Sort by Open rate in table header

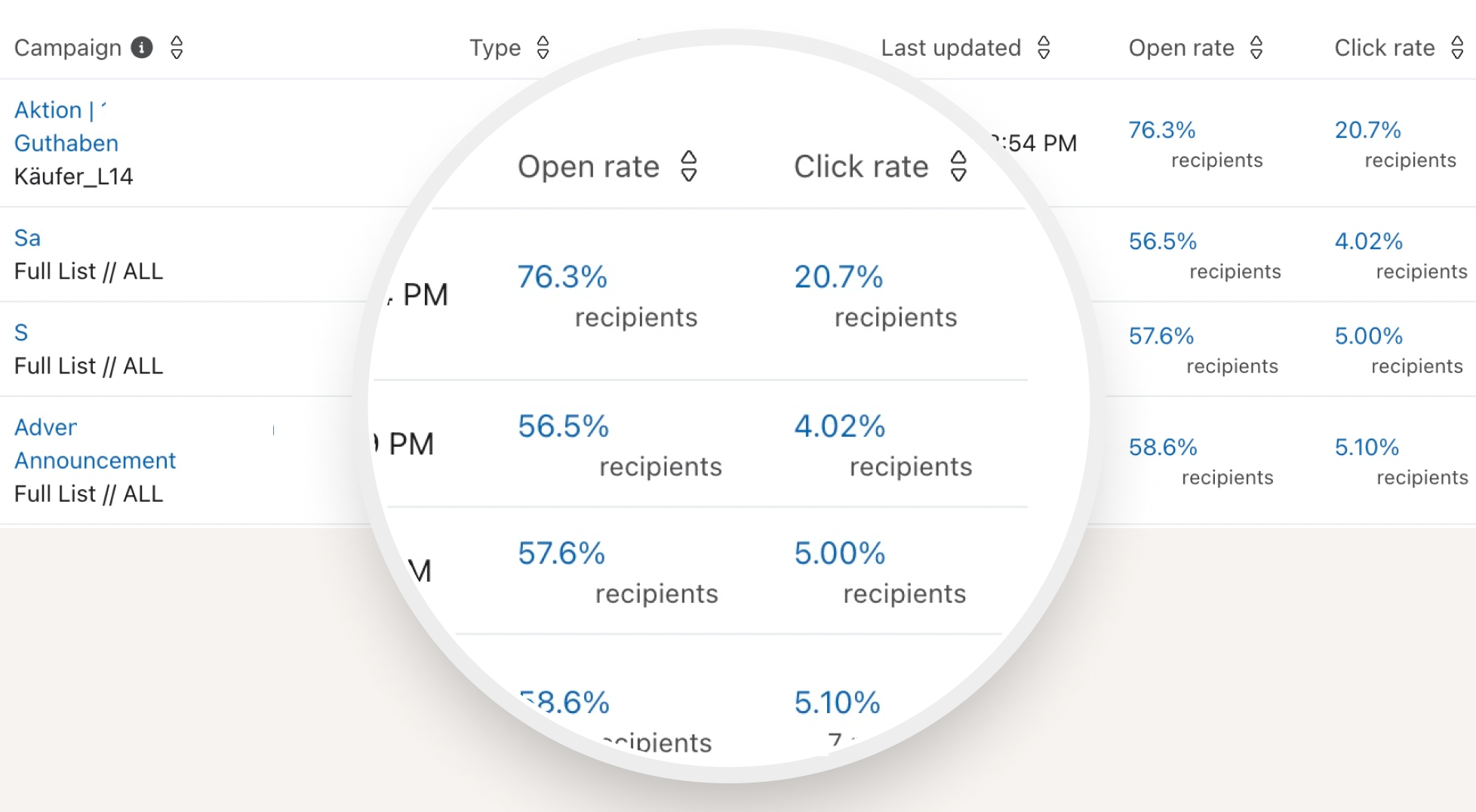pyautogui.click(x=1256, y=48)
